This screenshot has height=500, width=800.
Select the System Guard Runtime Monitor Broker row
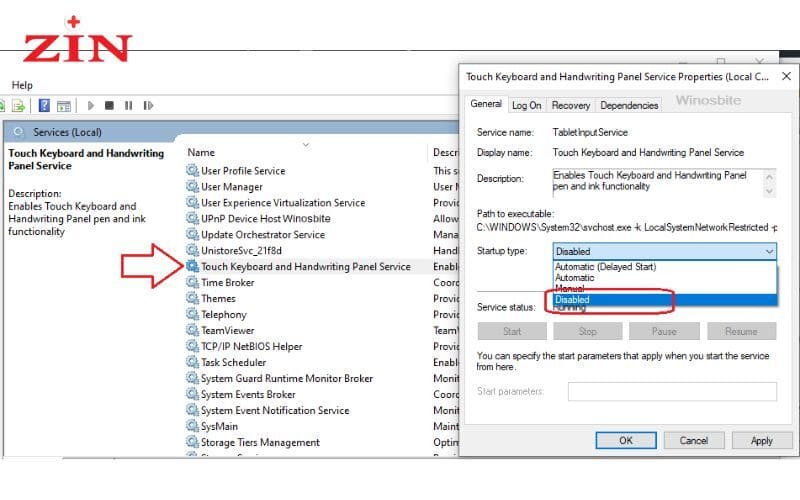(x=321, y=378)
